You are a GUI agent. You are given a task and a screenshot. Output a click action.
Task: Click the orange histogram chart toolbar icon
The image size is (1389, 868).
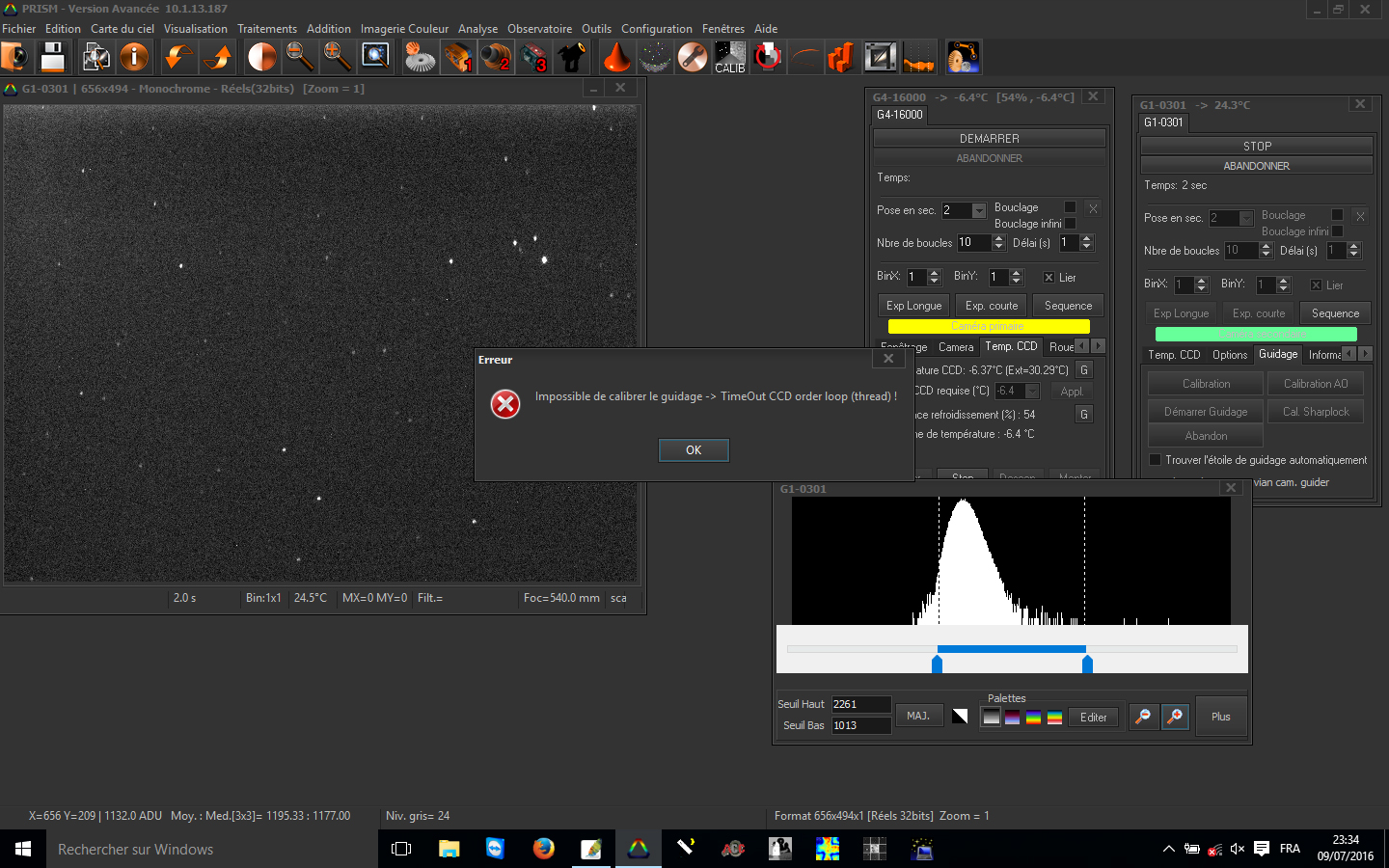(x=918, y=57)
